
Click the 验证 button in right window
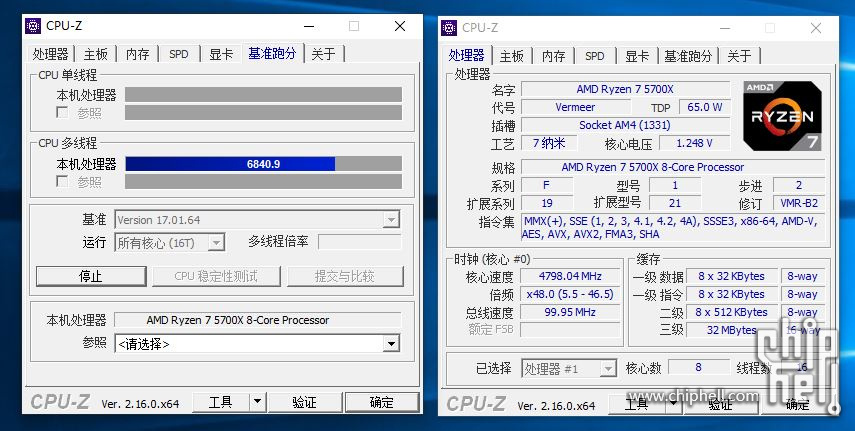coord(720,404)
